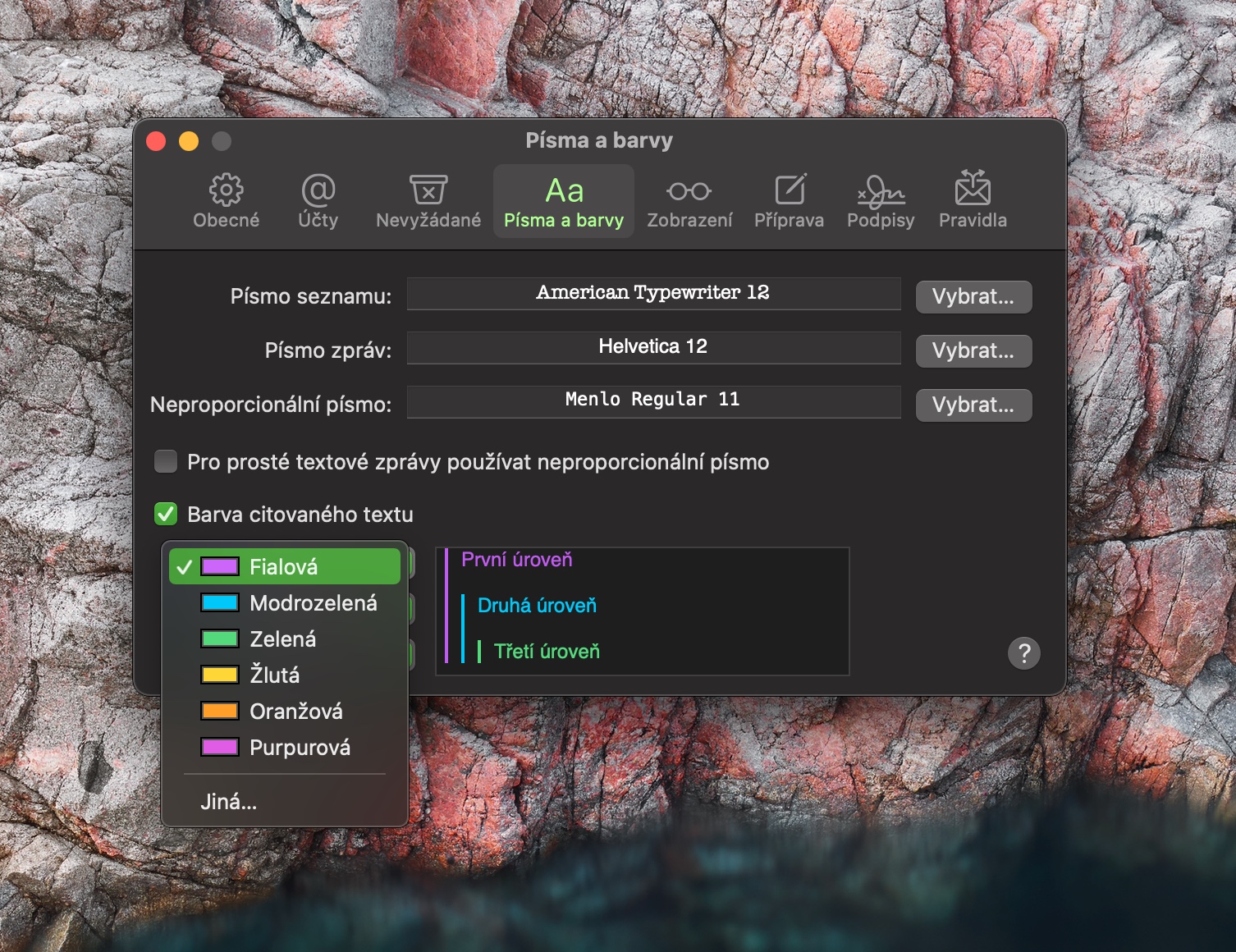Click the Písmo zpráv: label
The image size is (1236, 952).
click(328, 350)
